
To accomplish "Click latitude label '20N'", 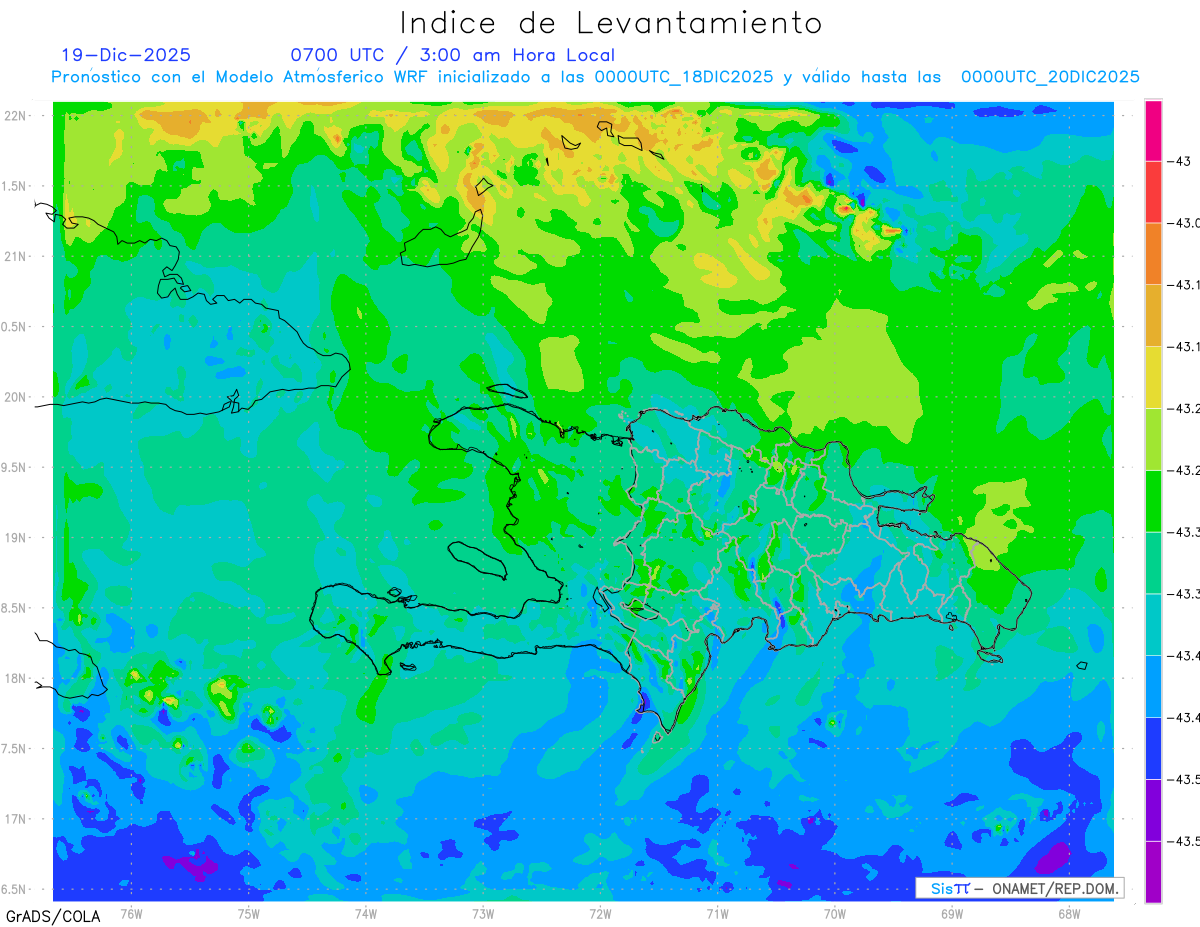I will tap(17, 397).
